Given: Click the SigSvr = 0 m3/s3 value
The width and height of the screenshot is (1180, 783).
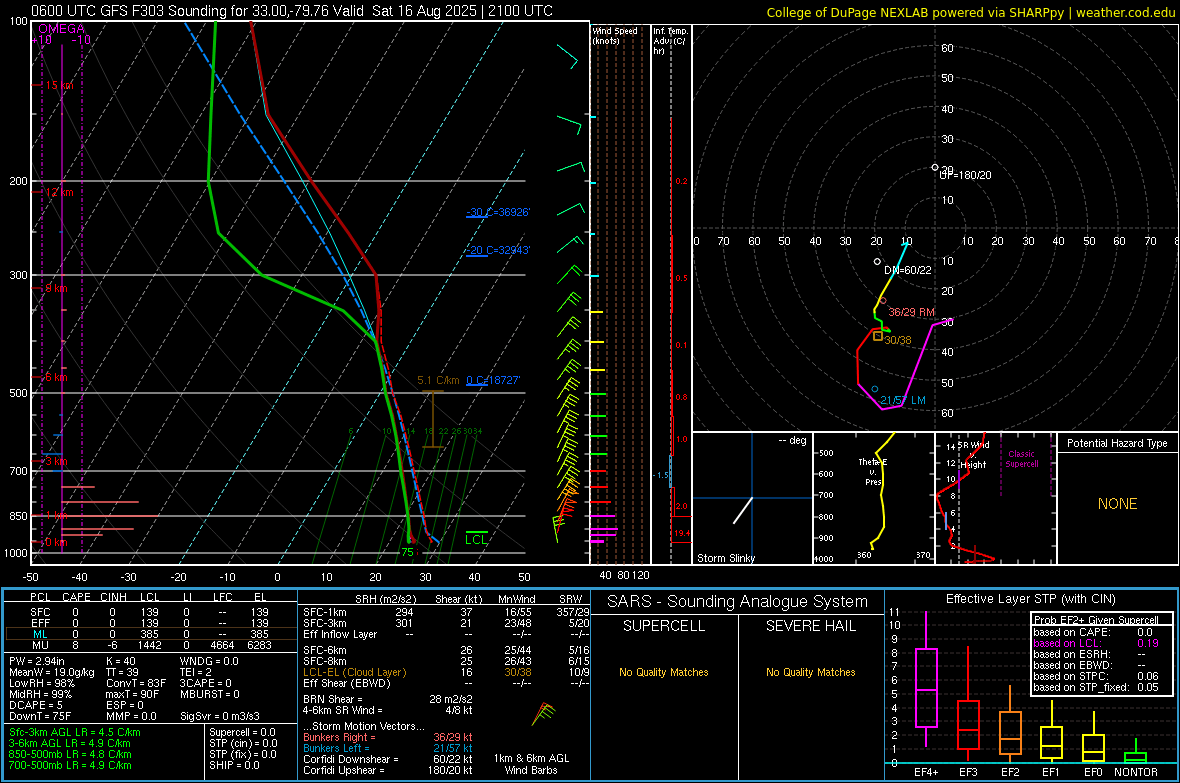Looking at the screenshot, I should [x=220, y=716].
